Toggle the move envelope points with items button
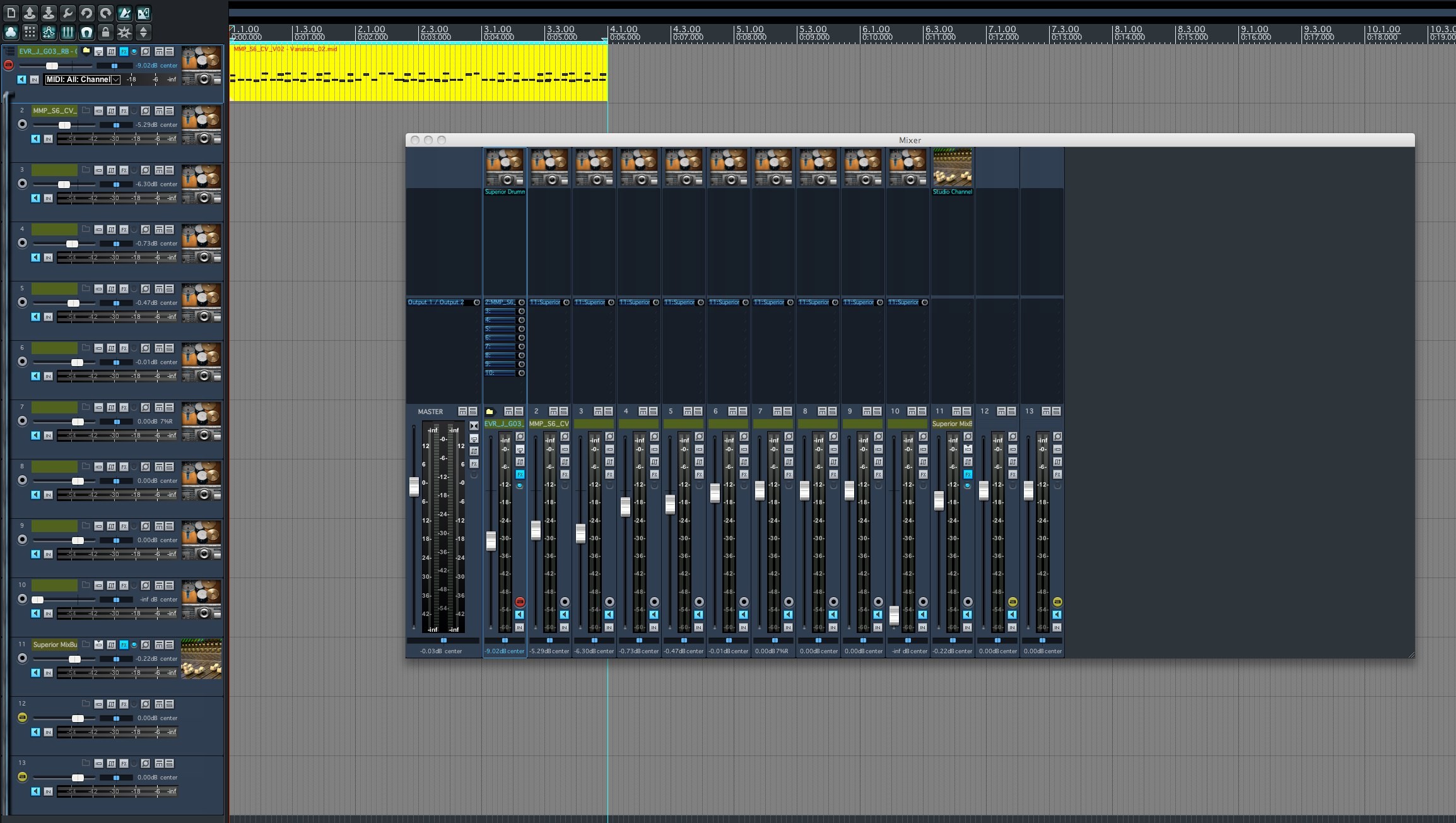This screenshot has width=1456, height=823. [49, 32]
